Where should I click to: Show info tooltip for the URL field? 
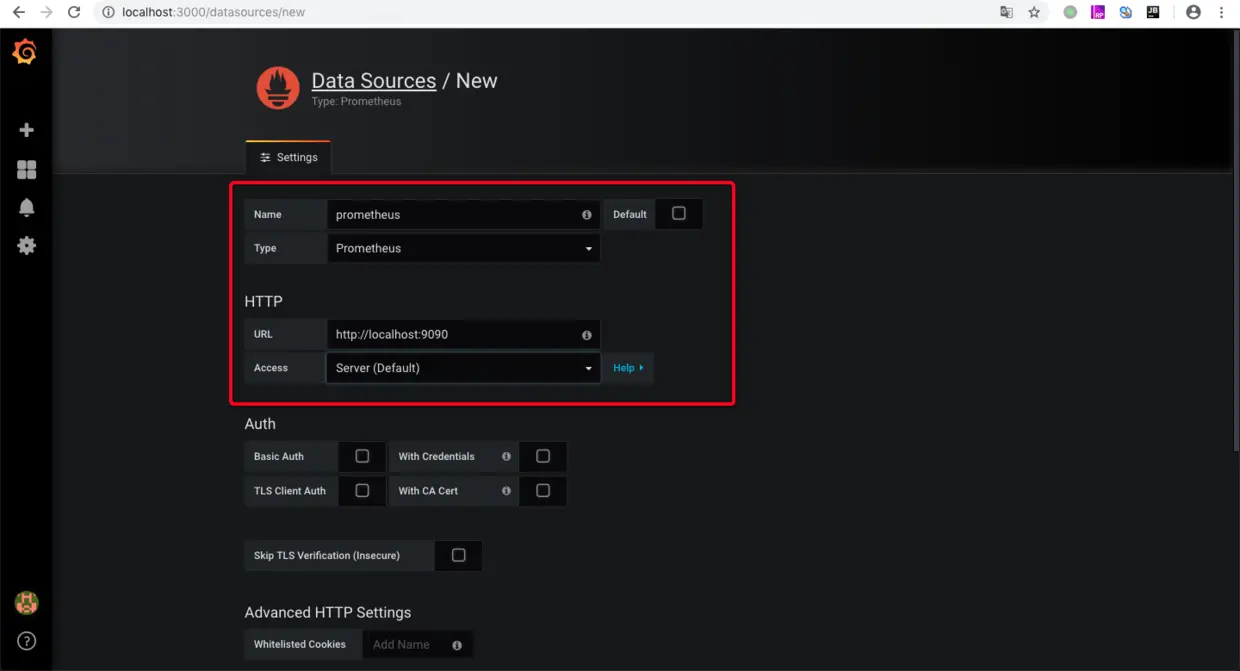pos(587,335)
